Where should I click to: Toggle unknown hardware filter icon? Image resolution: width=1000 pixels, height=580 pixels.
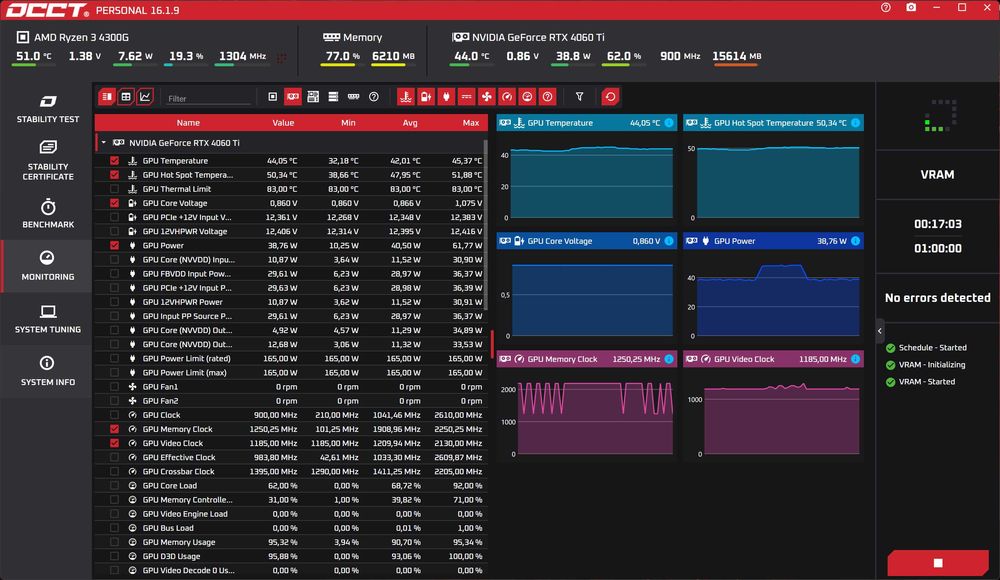click(x=374, y=97)
